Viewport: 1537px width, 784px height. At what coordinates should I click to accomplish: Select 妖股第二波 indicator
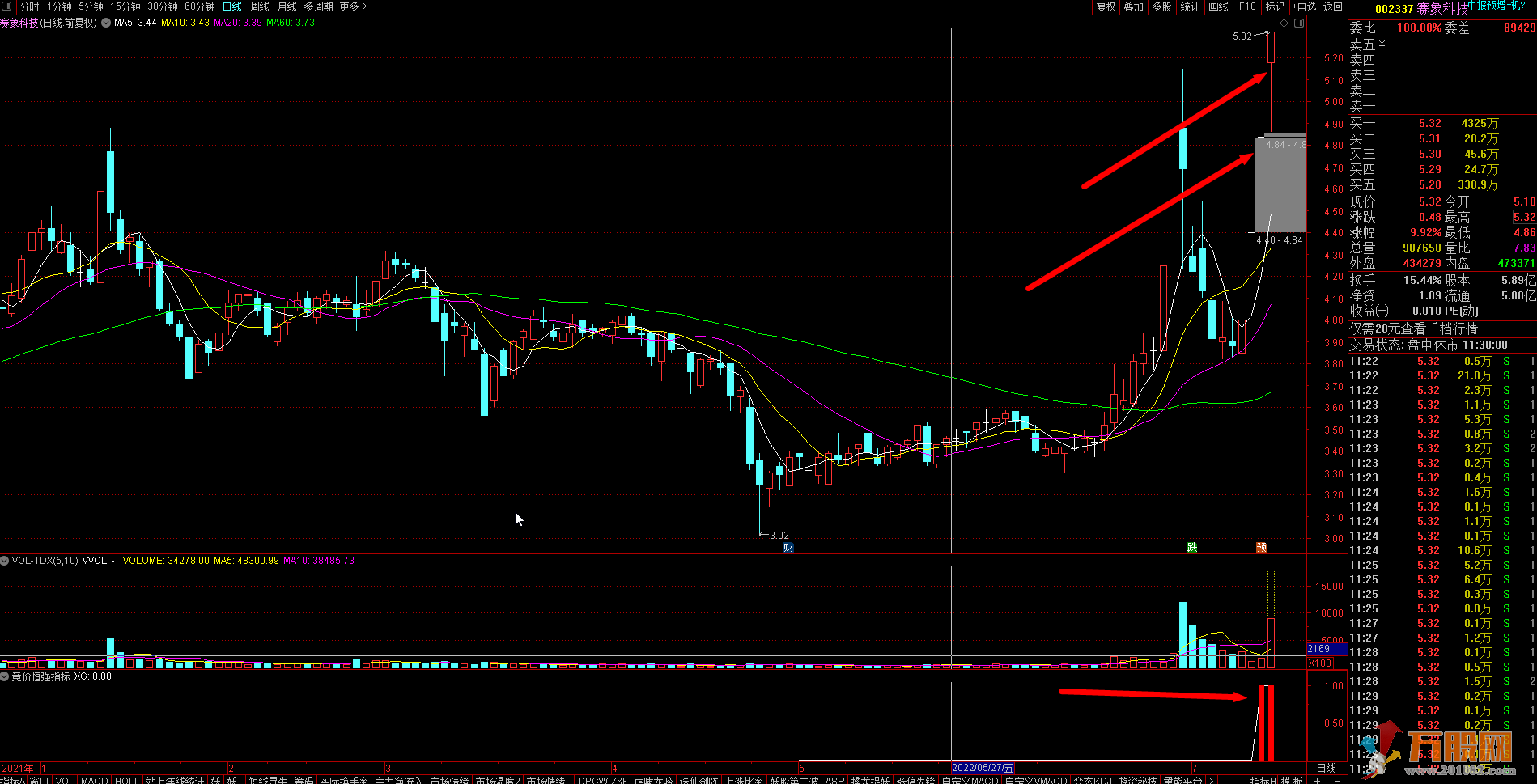(x=794, y=780)
